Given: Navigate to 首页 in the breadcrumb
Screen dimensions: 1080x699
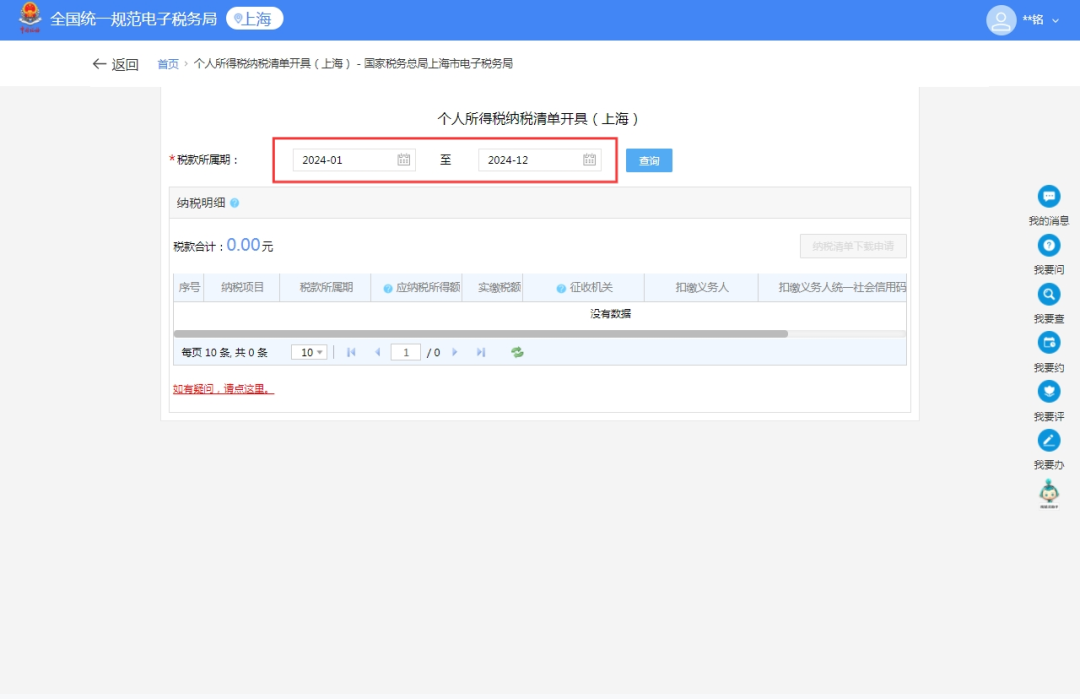Looking at the screenshot, I should (166, 63).
